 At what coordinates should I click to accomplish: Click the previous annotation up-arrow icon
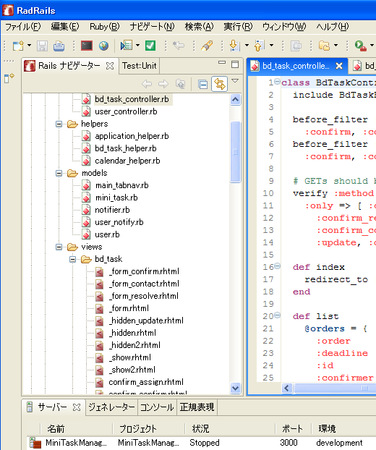point(260,46)
